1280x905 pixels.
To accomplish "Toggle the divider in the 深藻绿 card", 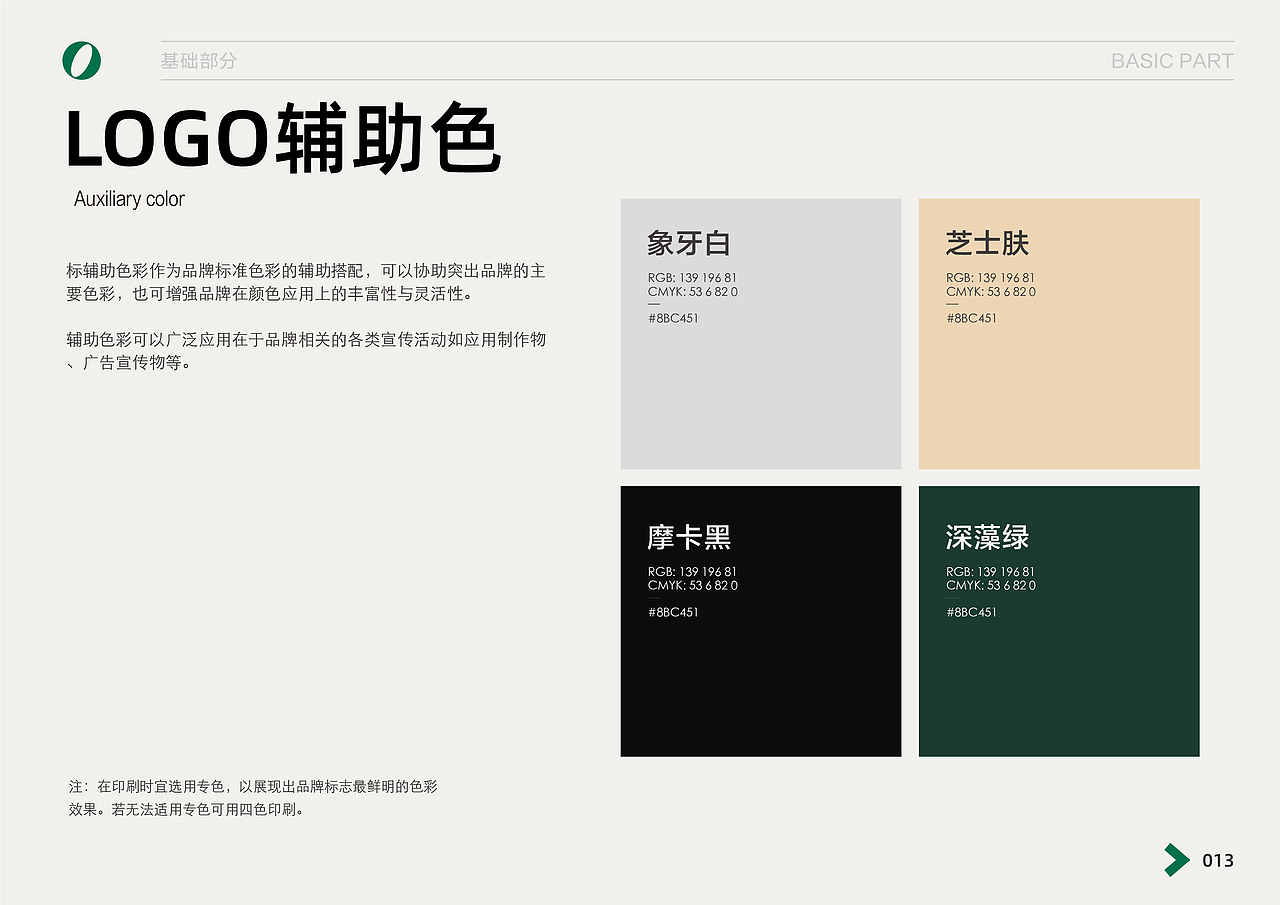I will 953,599.
